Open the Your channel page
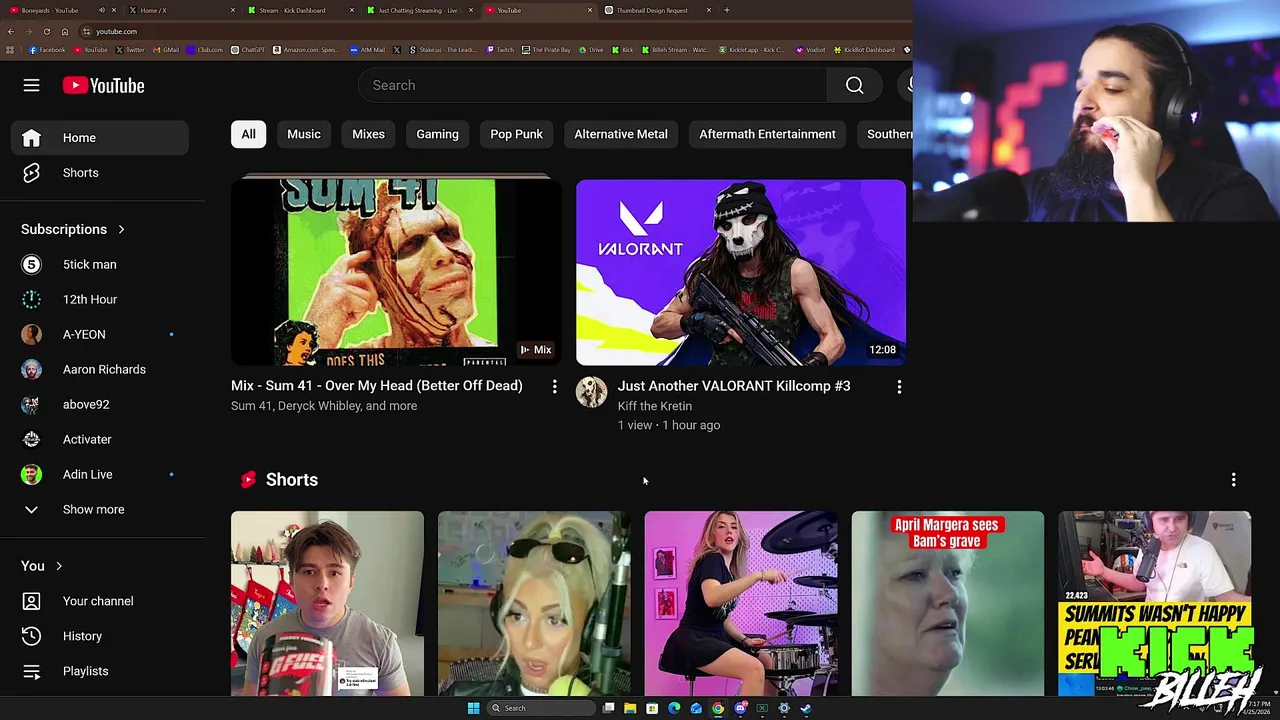Screen dimensions: 1280x720 [99, 601]
